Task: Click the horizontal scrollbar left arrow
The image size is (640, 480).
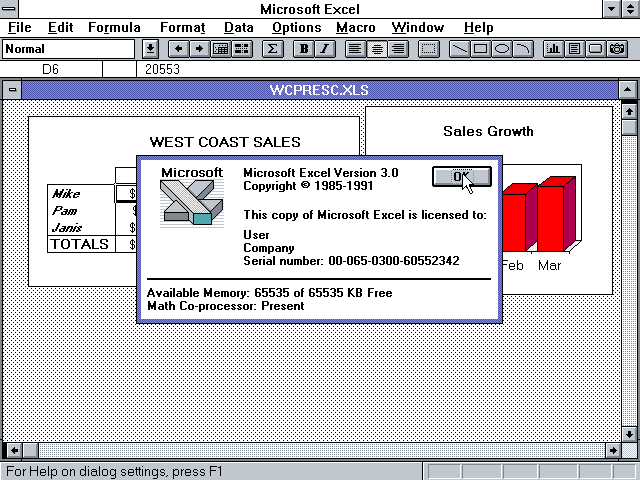Action: (14, 451)
